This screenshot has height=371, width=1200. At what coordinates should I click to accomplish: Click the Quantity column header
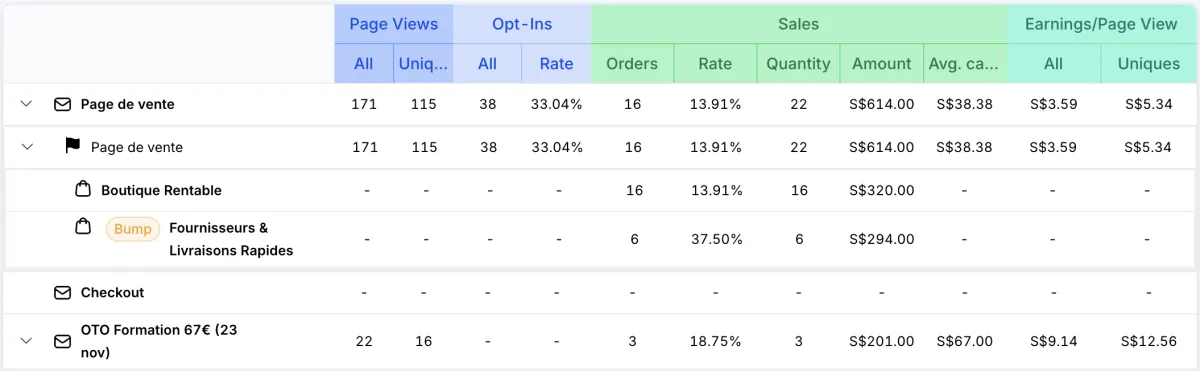[798, 64]
